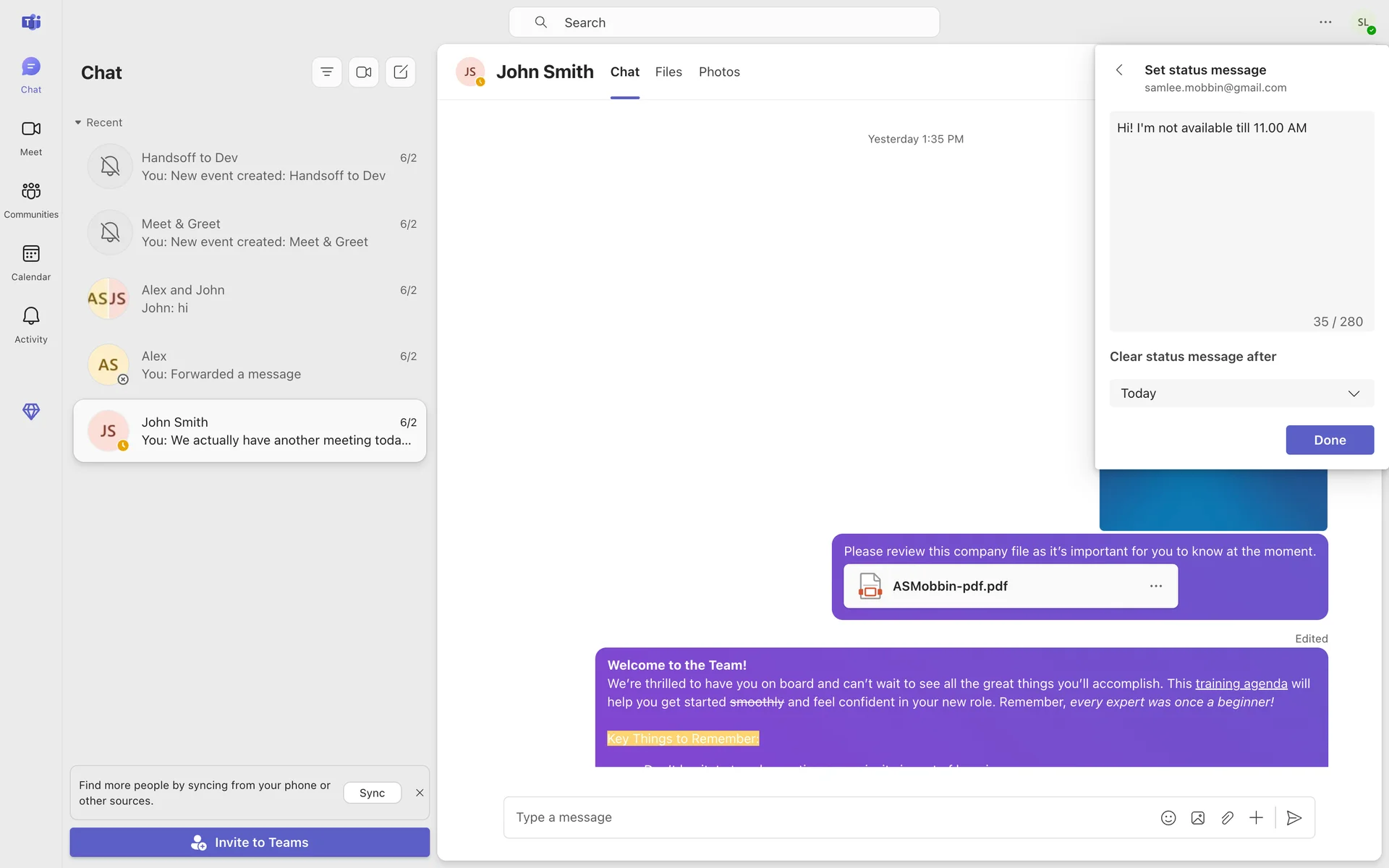
Task: Open Communities from the sidebar
Action: pos(31,199)
